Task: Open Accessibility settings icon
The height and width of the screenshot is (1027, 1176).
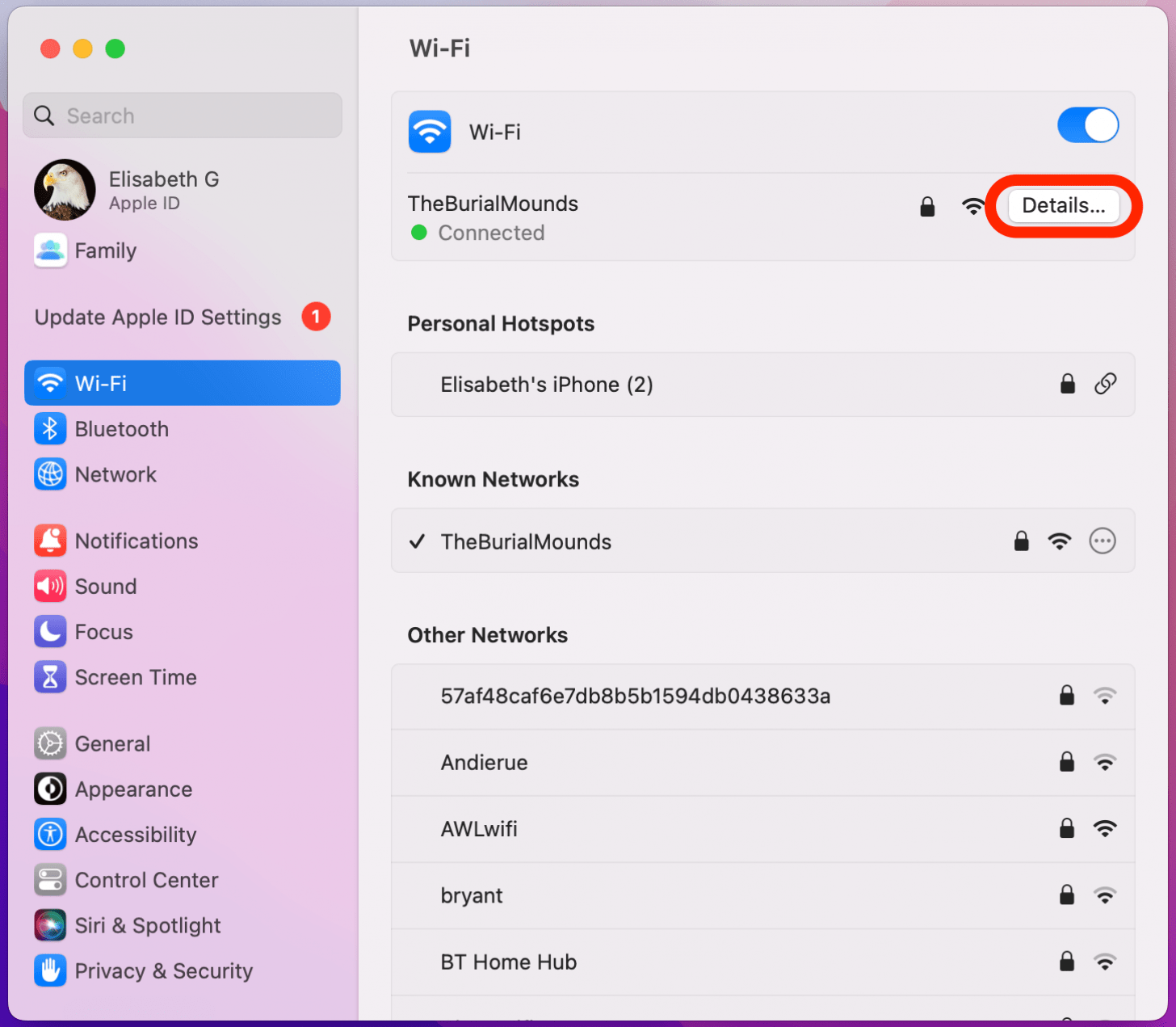Action: 50,835
